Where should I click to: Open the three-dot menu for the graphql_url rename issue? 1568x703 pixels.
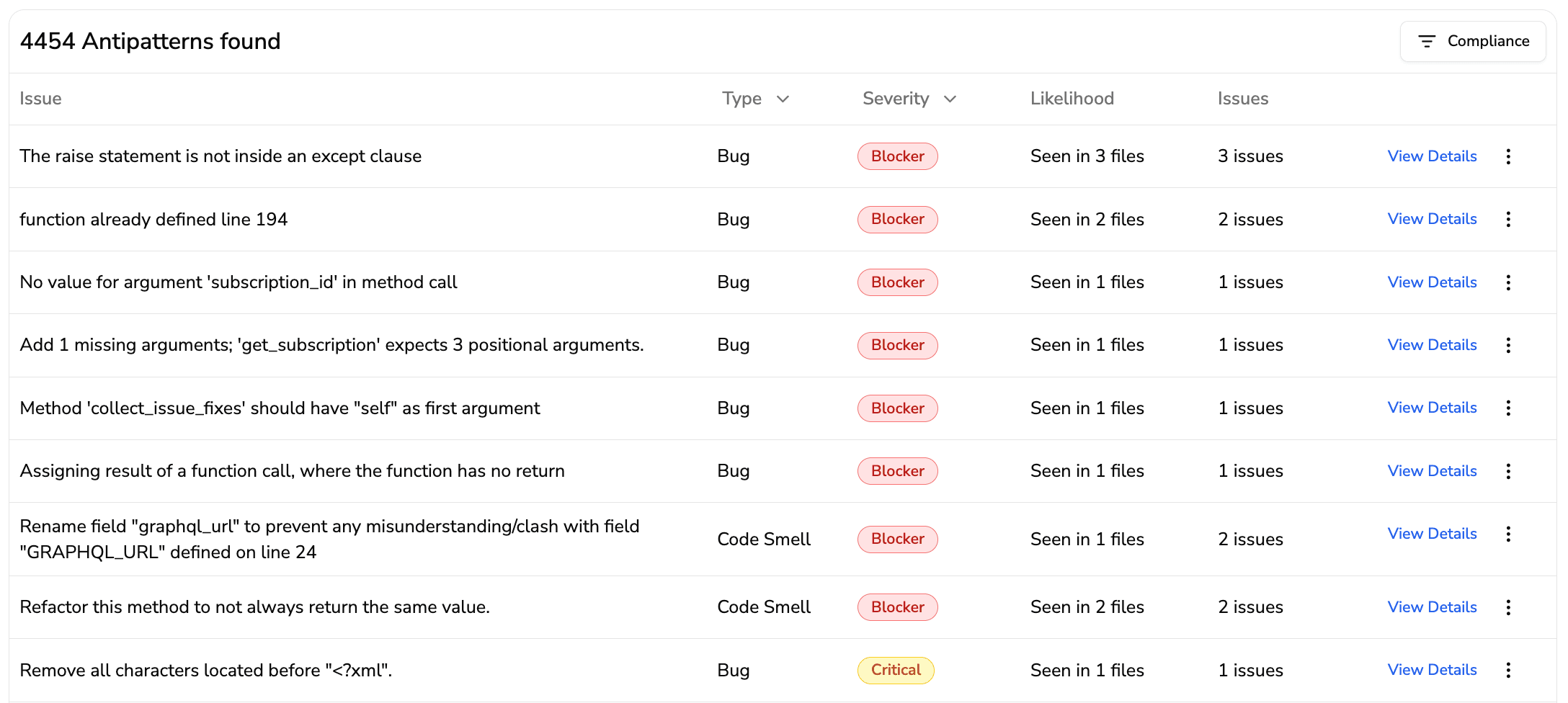1508,534
